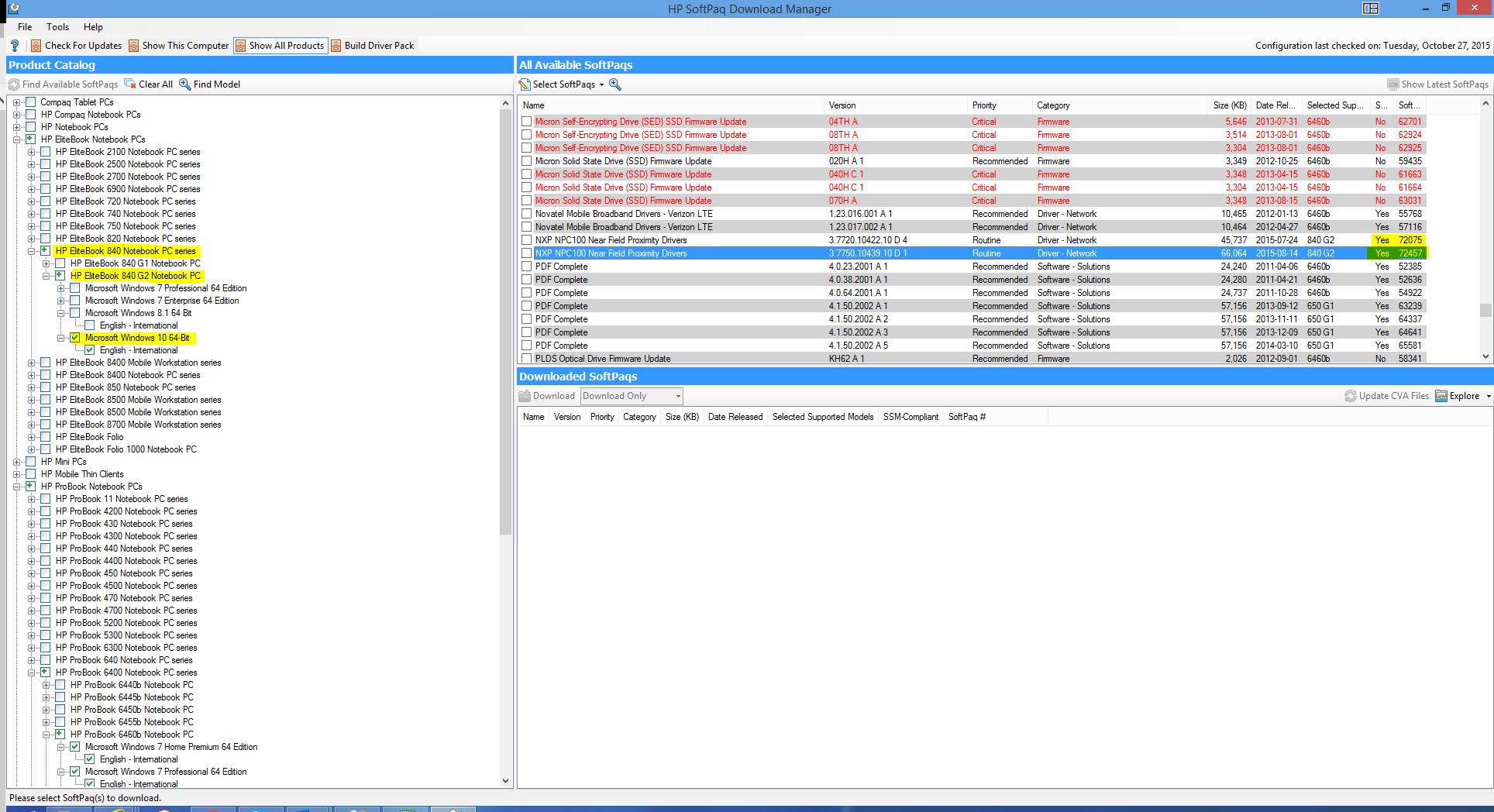Screen dimensions: 1494x812
Task: Click the Check For Updates label
Action: click(83, 46)
